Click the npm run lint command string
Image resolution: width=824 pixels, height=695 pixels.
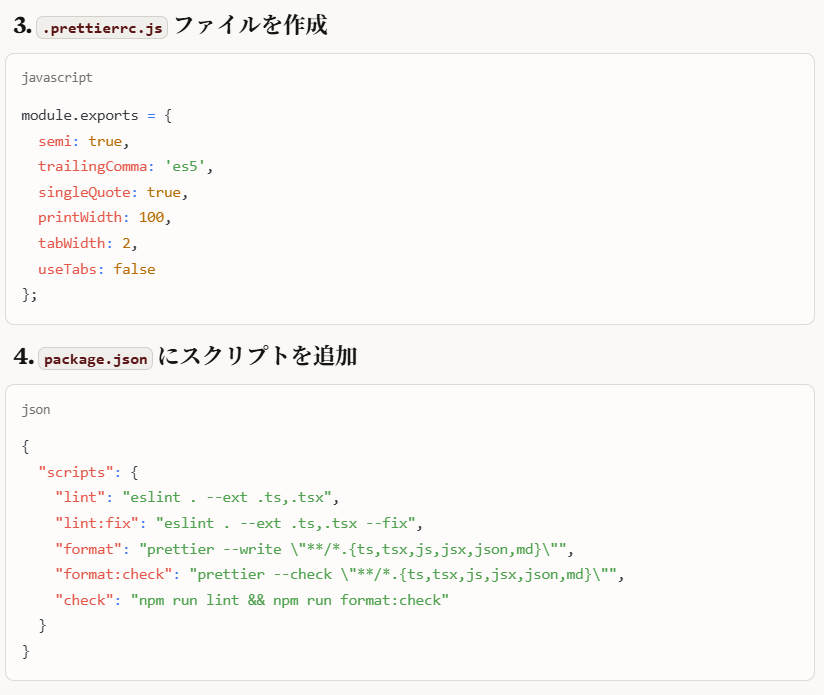pyautogui.click(x=290, y=600)
